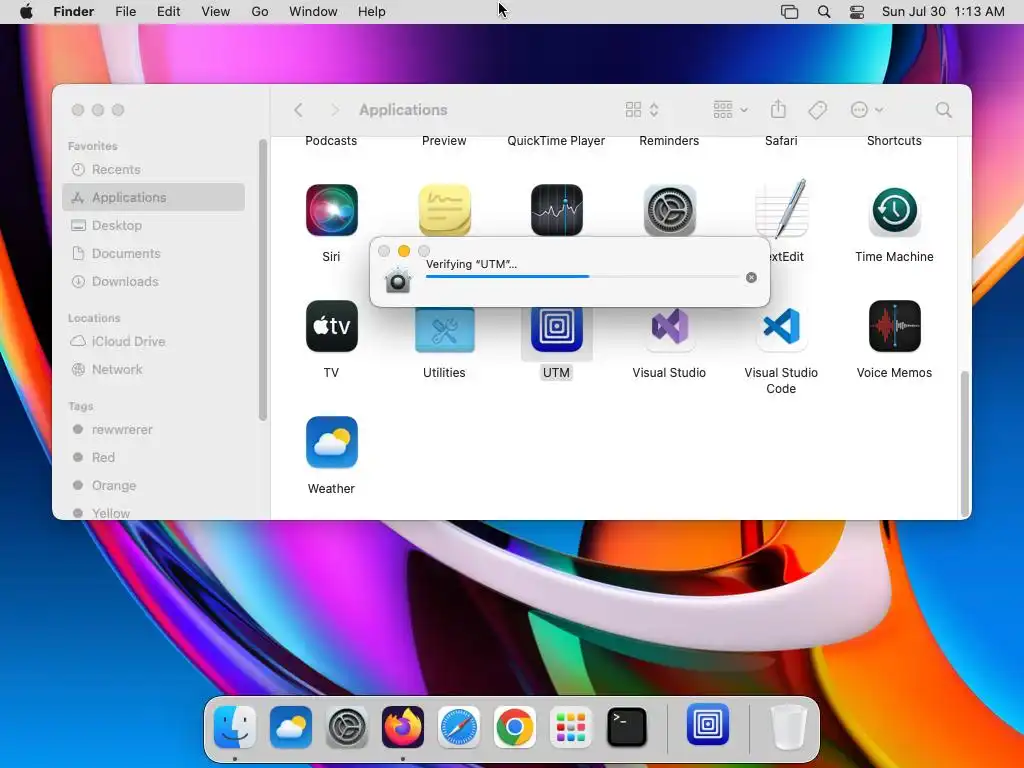The image size is (1024, 768).
Task: Open the Visual Studio Code app icon
Action: click(x=782, y=326)
